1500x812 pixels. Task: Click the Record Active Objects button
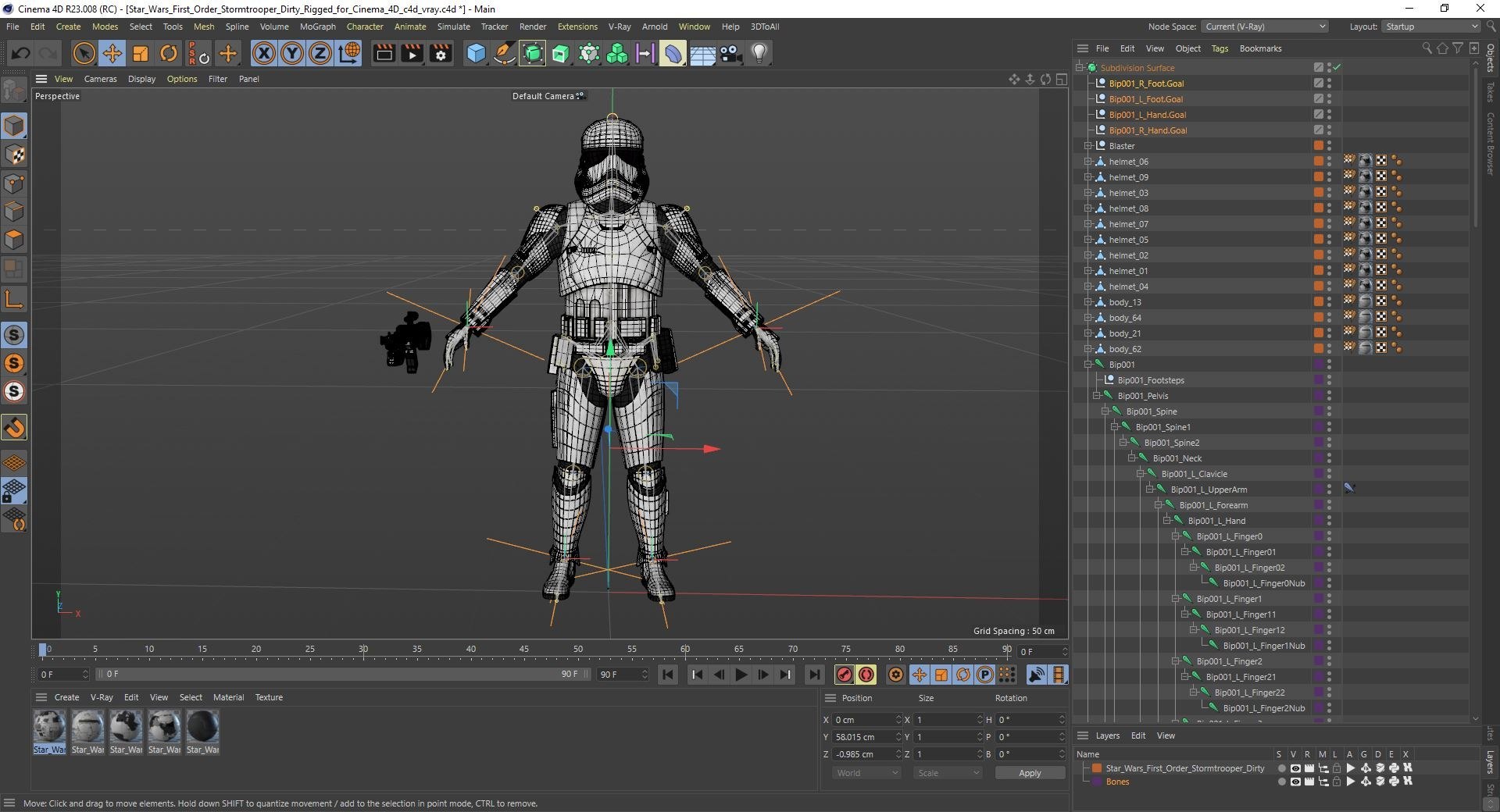pyautogui.click(x=845, y=675)
